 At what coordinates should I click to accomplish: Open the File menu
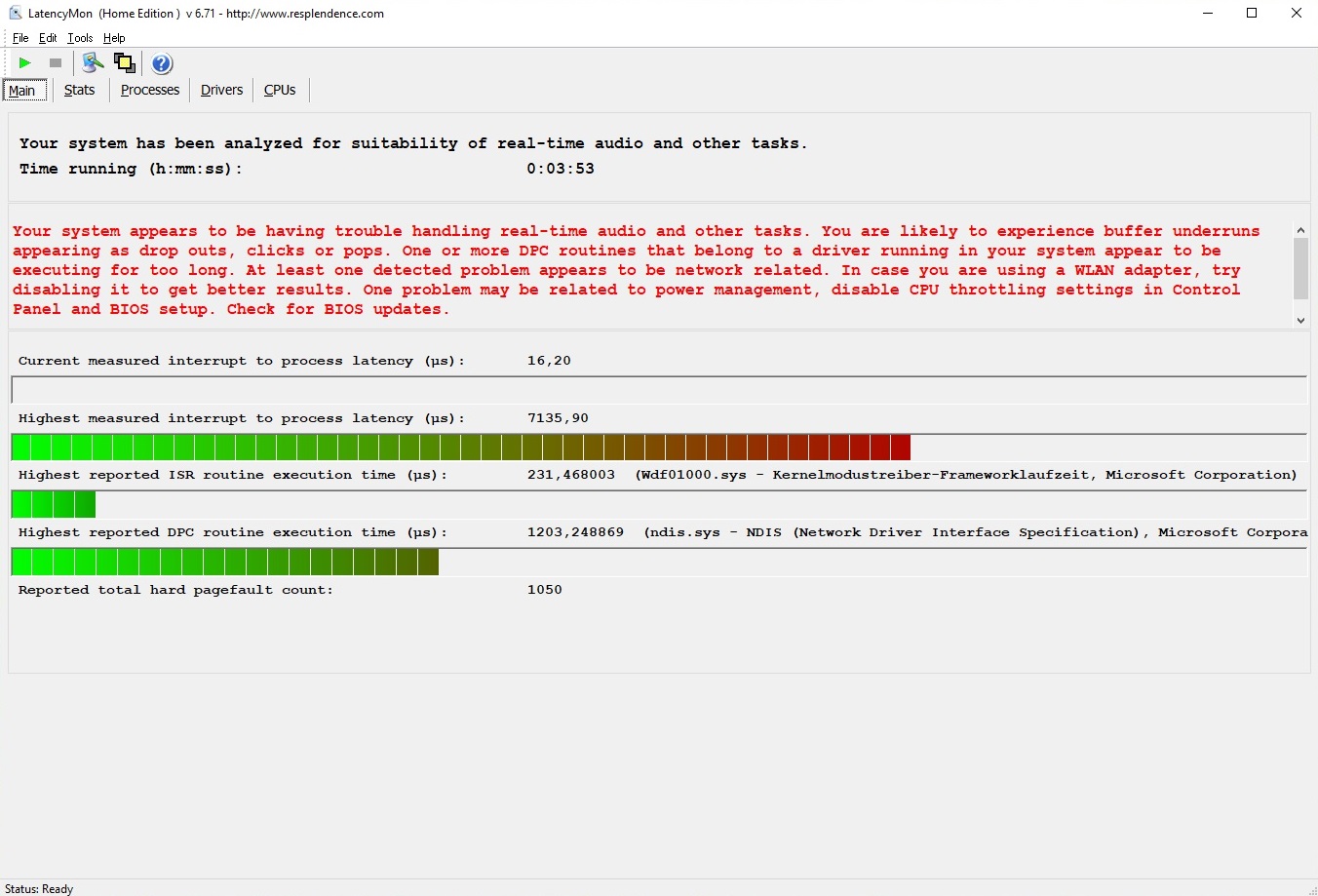(20, 38)
